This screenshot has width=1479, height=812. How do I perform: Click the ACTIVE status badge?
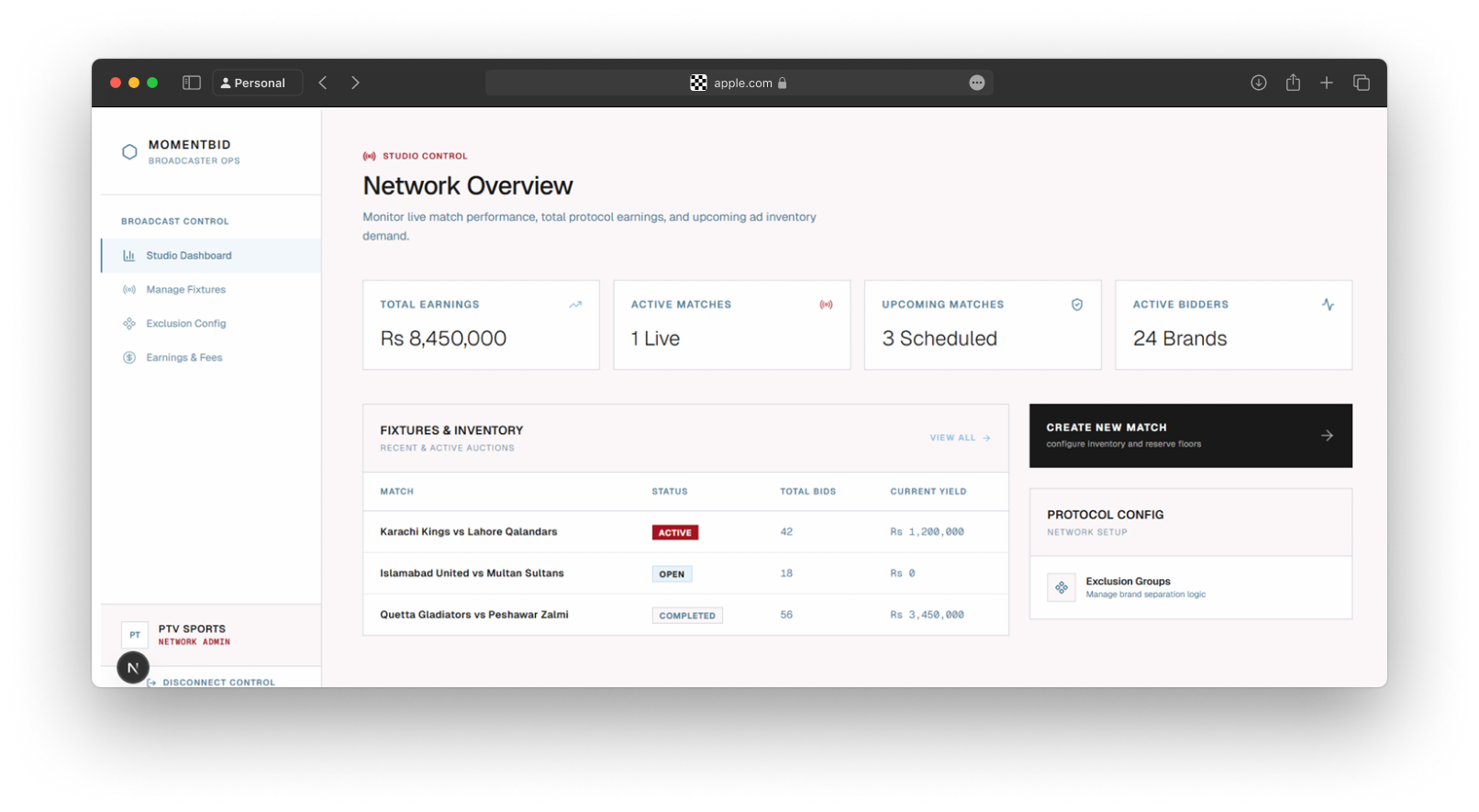pyautogui.click(x=675, y=533)
